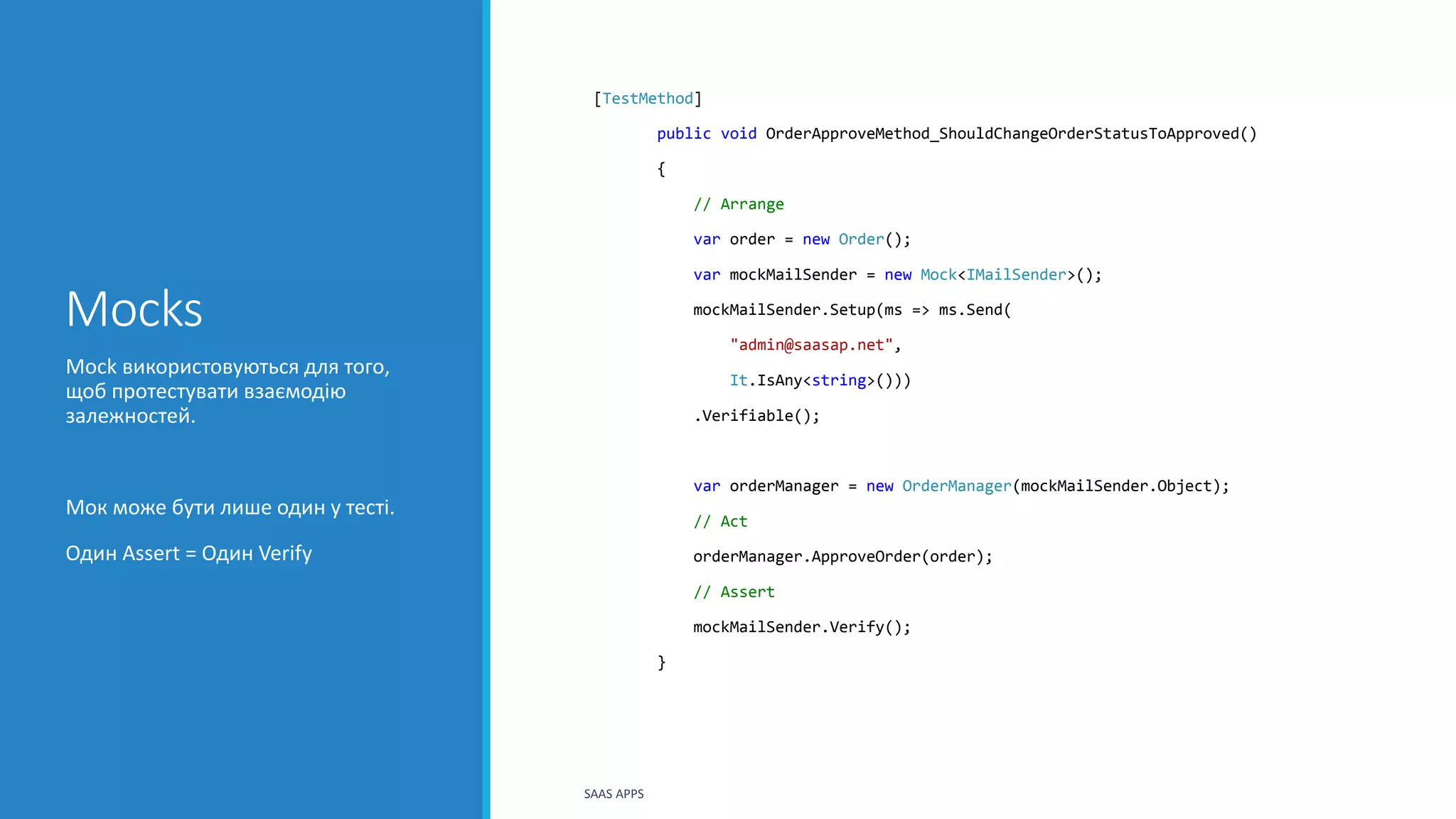Click the 'var mockMailSender = new Mock<IMailSender>();' line

pyautogui.click(x=897, y=275)
